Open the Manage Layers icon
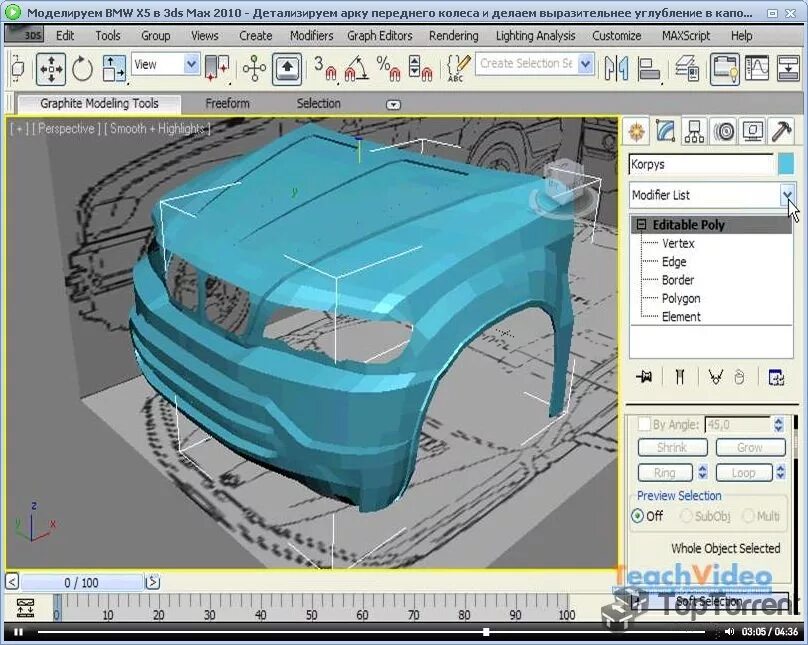This screenshot has height=645, width=808. coord(687,69)
